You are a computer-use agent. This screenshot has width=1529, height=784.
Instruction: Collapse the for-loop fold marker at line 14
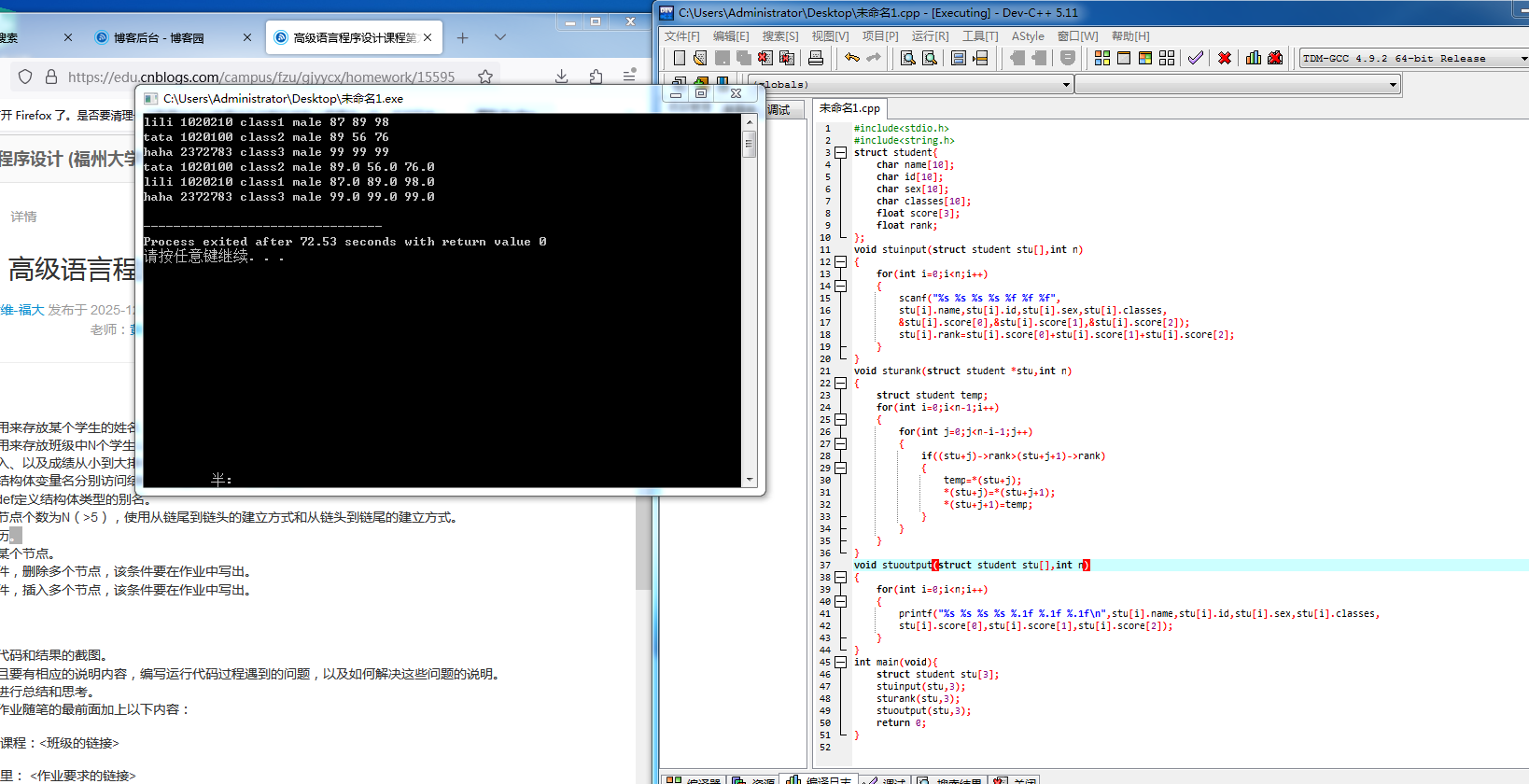point(840,287)
